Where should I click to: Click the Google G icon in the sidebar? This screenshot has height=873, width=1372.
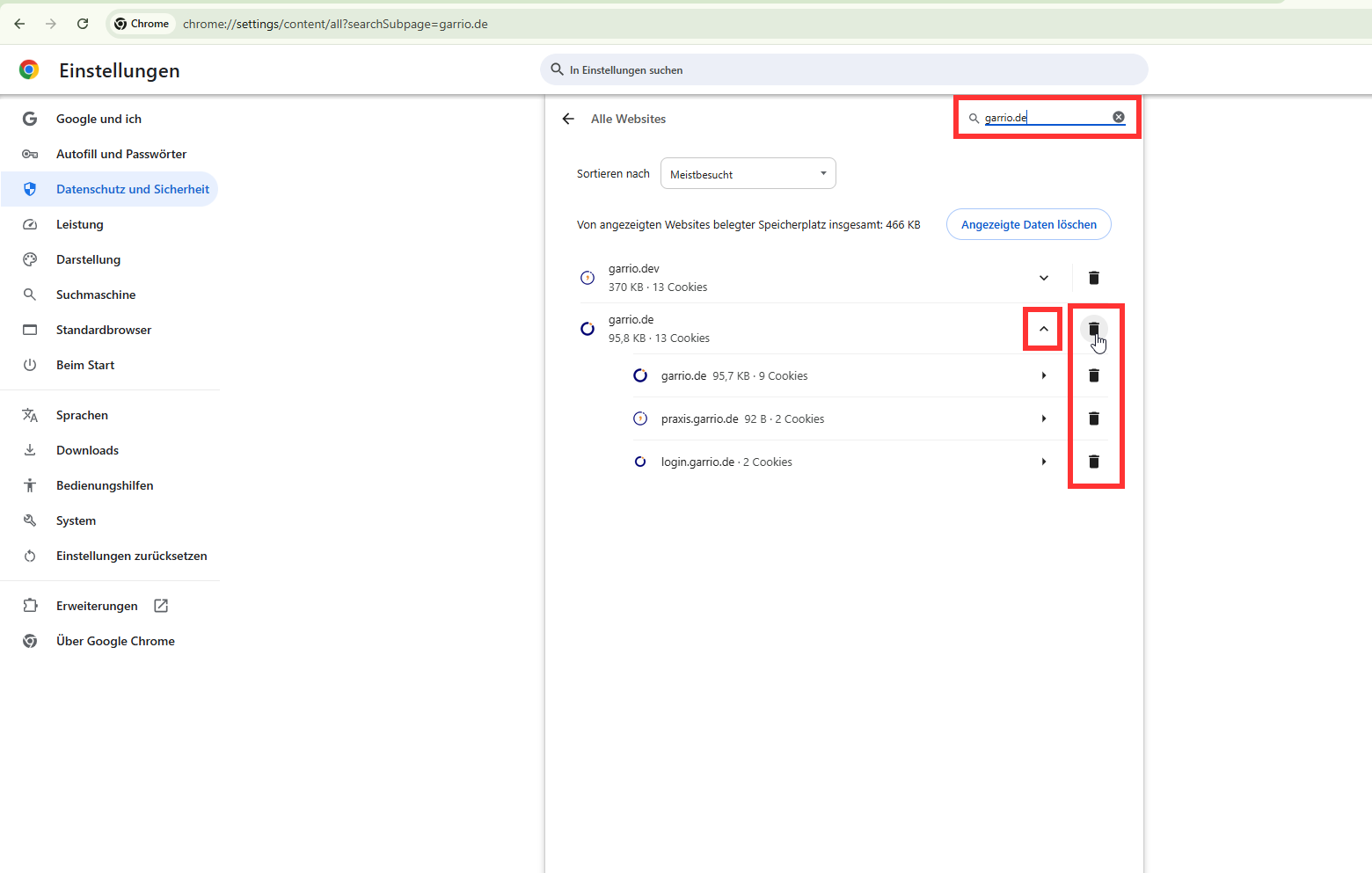(x=30, y=119)
